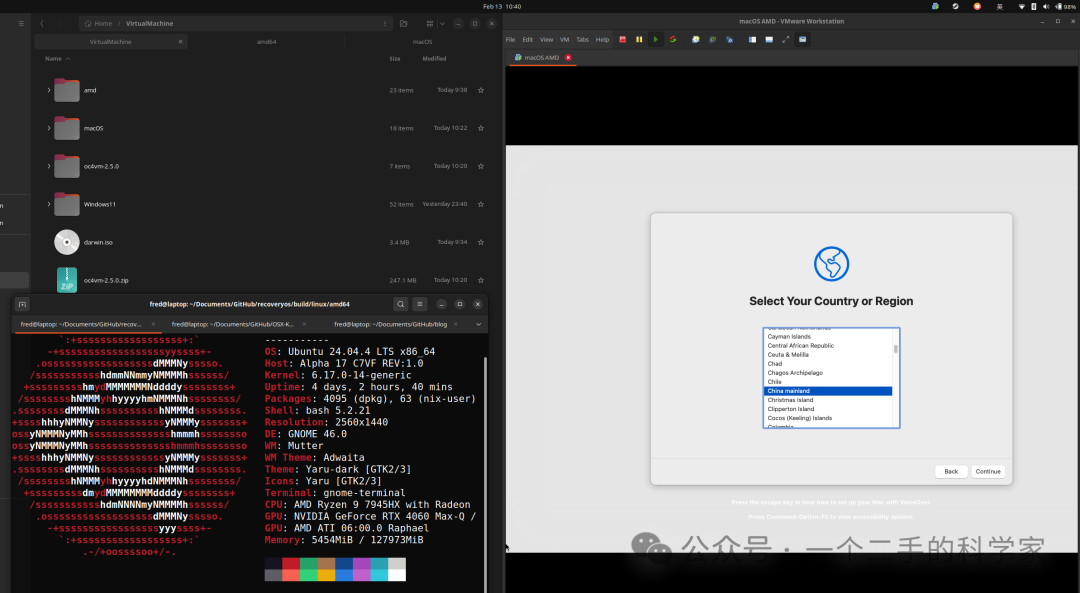
Task: Expand the macOS folder row
Action: pos(49,128)
